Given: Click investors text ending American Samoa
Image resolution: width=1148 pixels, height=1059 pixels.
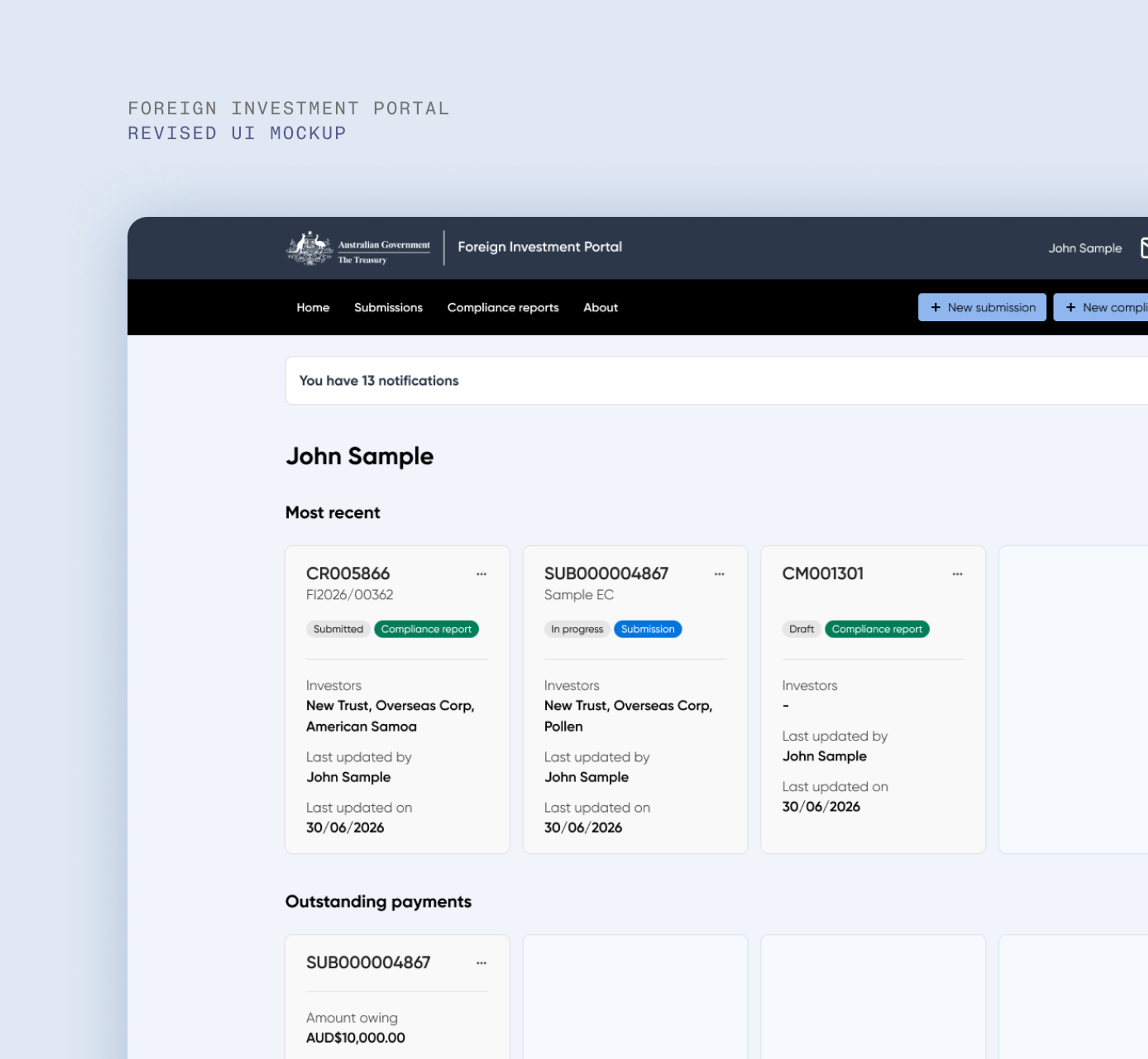Looking at the screenshot, I should click(x=390, y=716).
